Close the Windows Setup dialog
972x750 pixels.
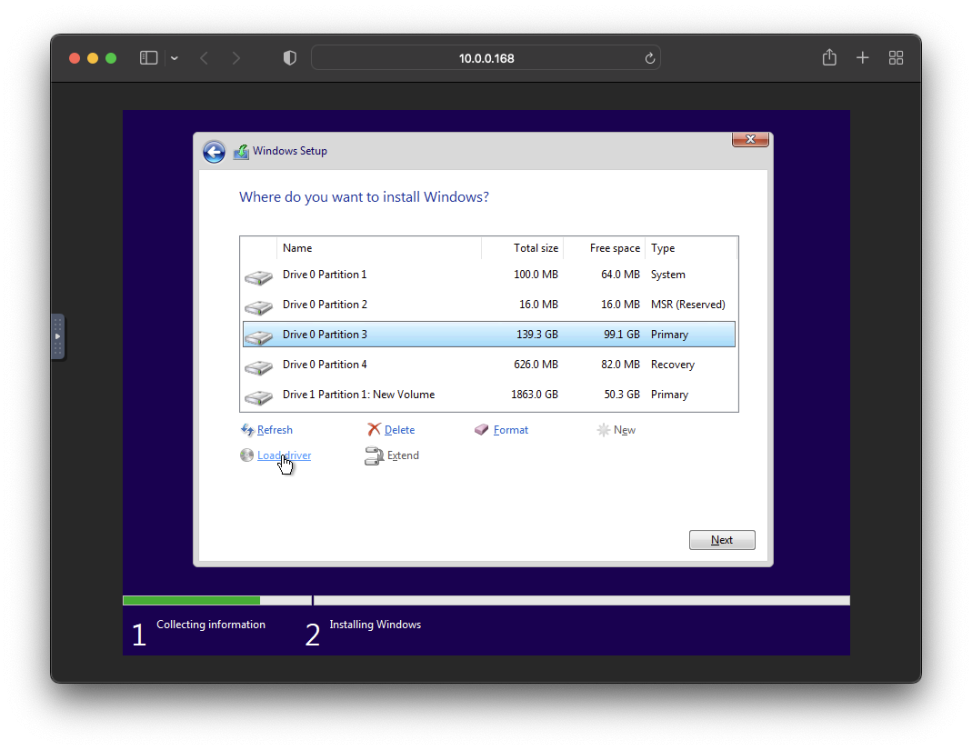[750, 139]
